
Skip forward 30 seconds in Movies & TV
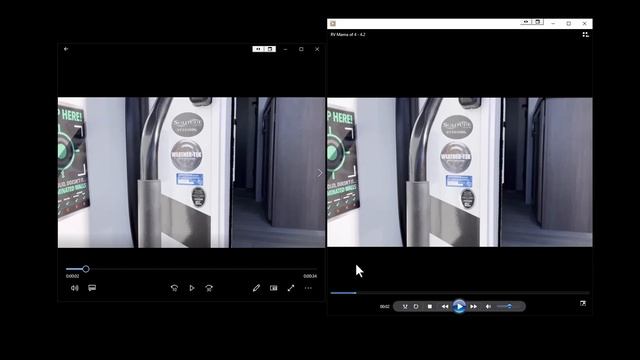pos(209,288)
